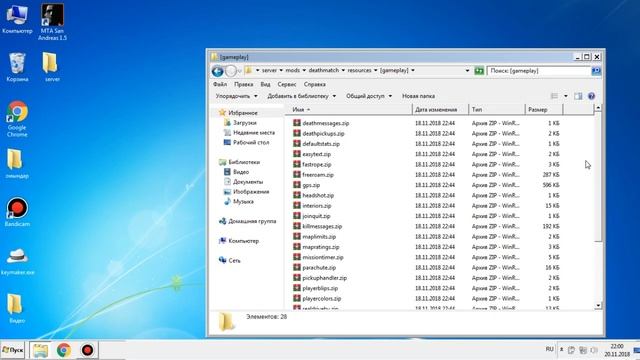Click the search magnifier icon

pos(596,71)
